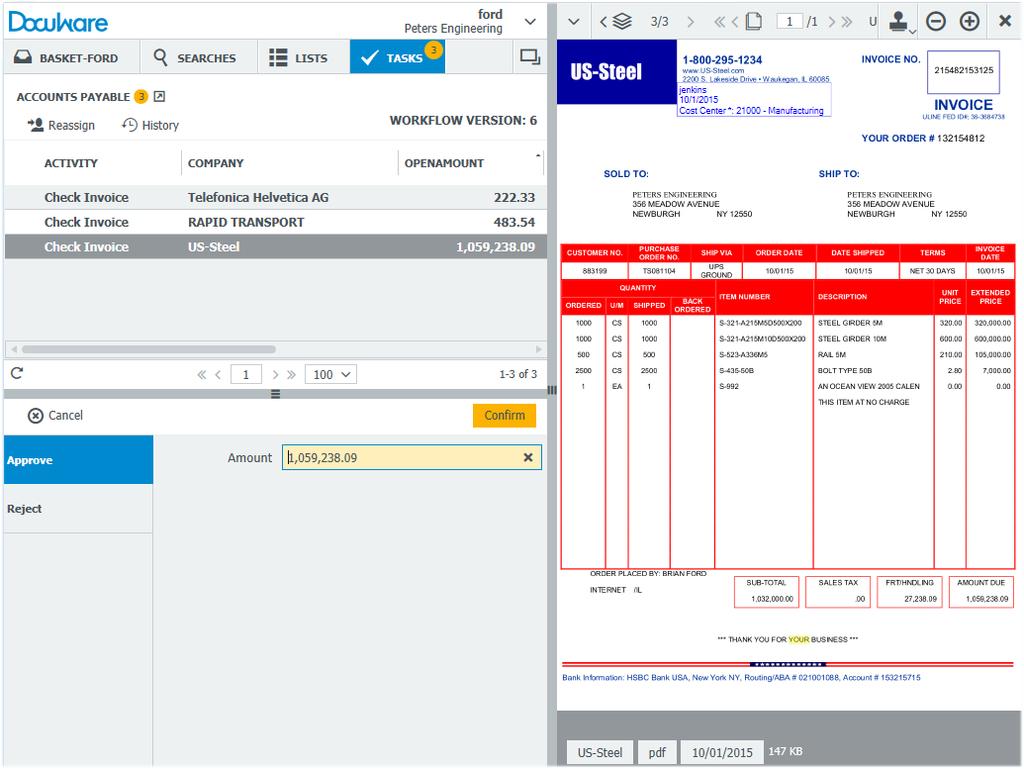Zoom in on the invoice document
Image resolution: width=1024 pixels, height=769 pixels.
point(969,22)
